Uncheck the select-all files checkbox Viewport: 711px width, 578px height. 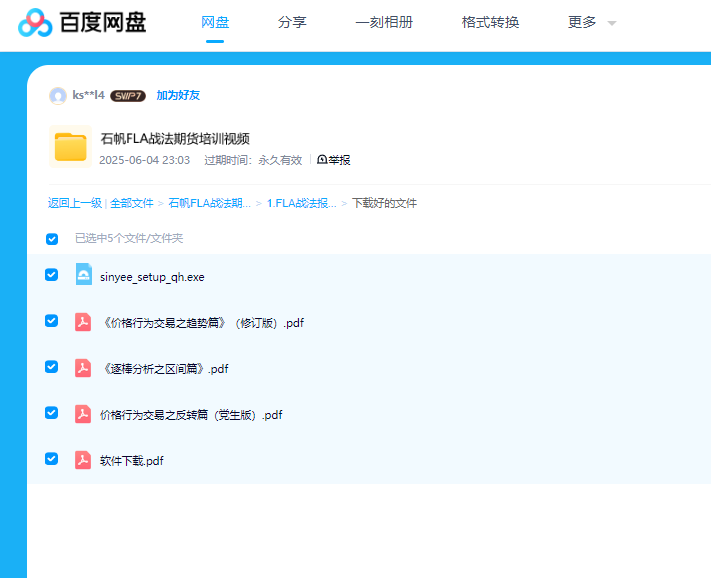click(52, 239)
